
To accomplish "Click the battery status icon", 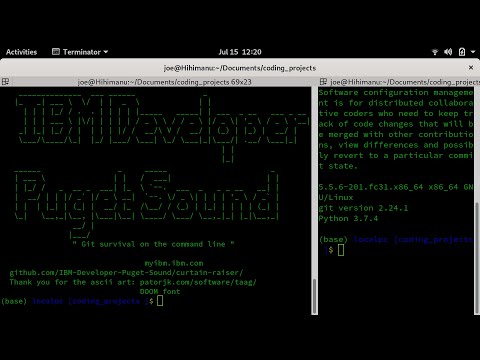I will [x=462, y=52].
